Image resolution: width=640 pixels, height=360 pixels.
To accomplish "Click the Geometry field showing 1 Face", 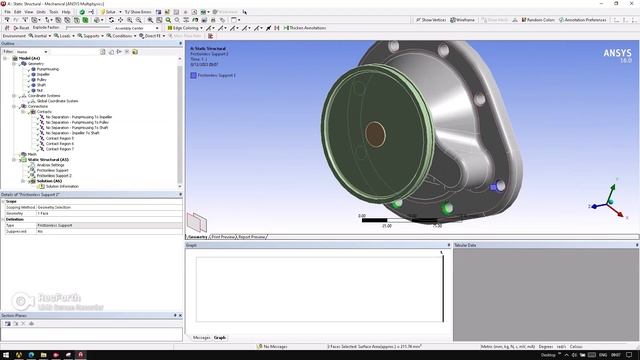I will 109,213.
